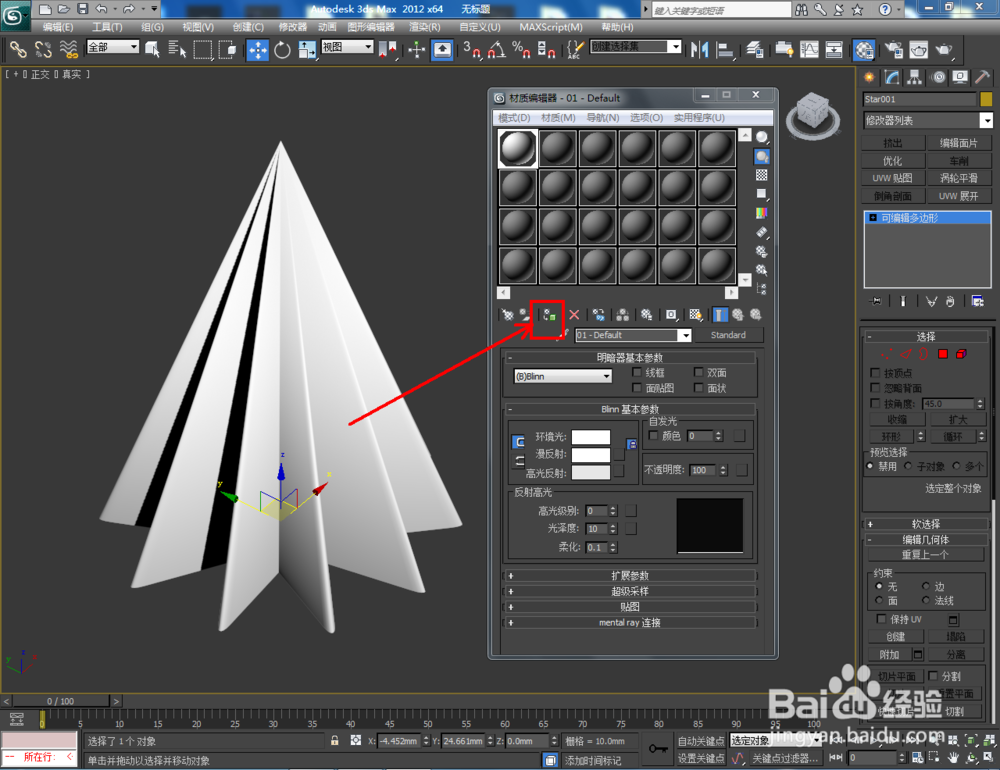Viewport: 1000px width, 770px height.
Task: Expand the 贴图 rollout
Action: click(x=630, y=607)
